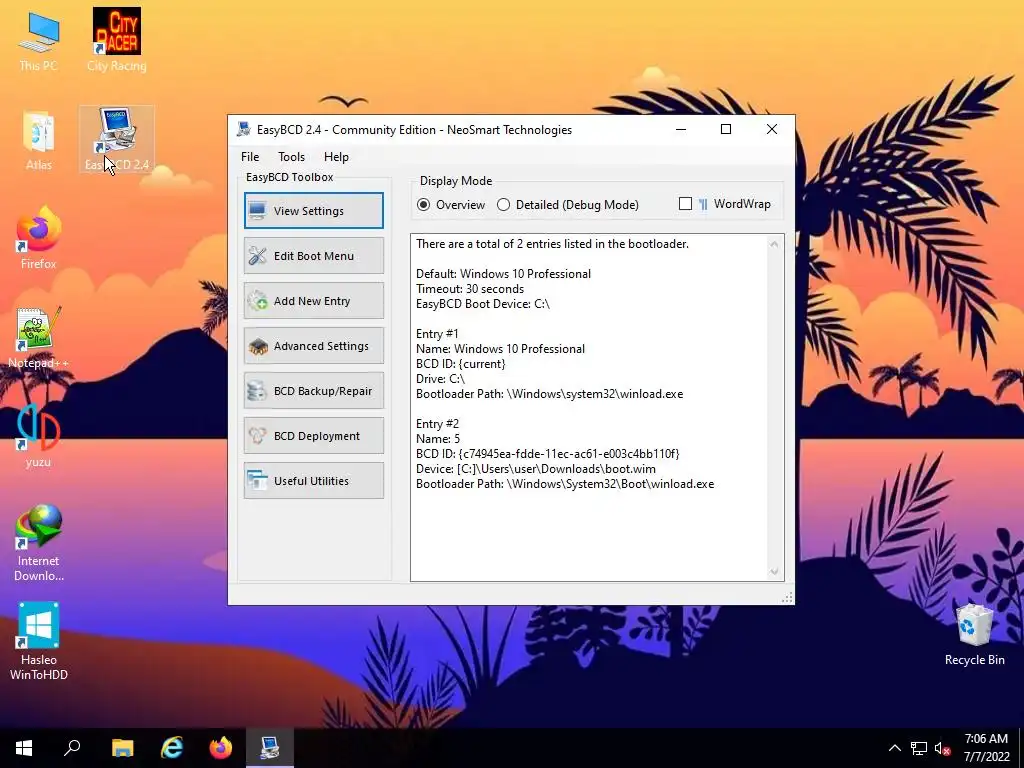Open BCD Deployment section

click(x=313, y=436)
